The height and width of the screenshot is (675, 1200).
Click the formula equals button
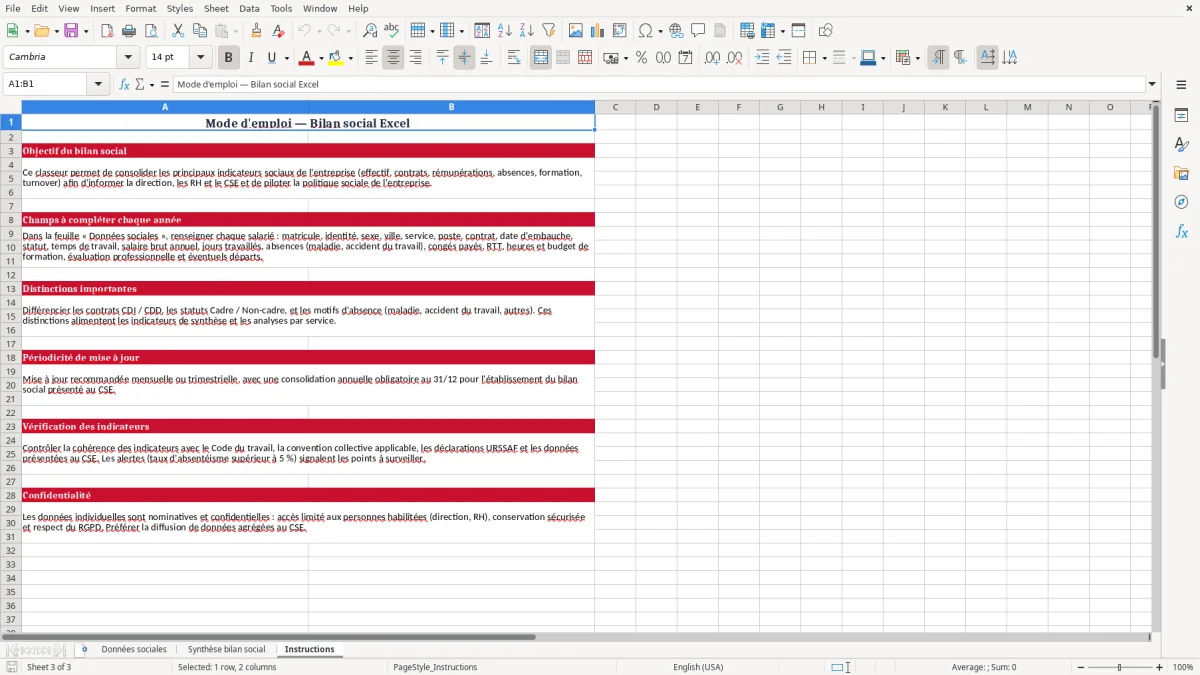[165, 84]
